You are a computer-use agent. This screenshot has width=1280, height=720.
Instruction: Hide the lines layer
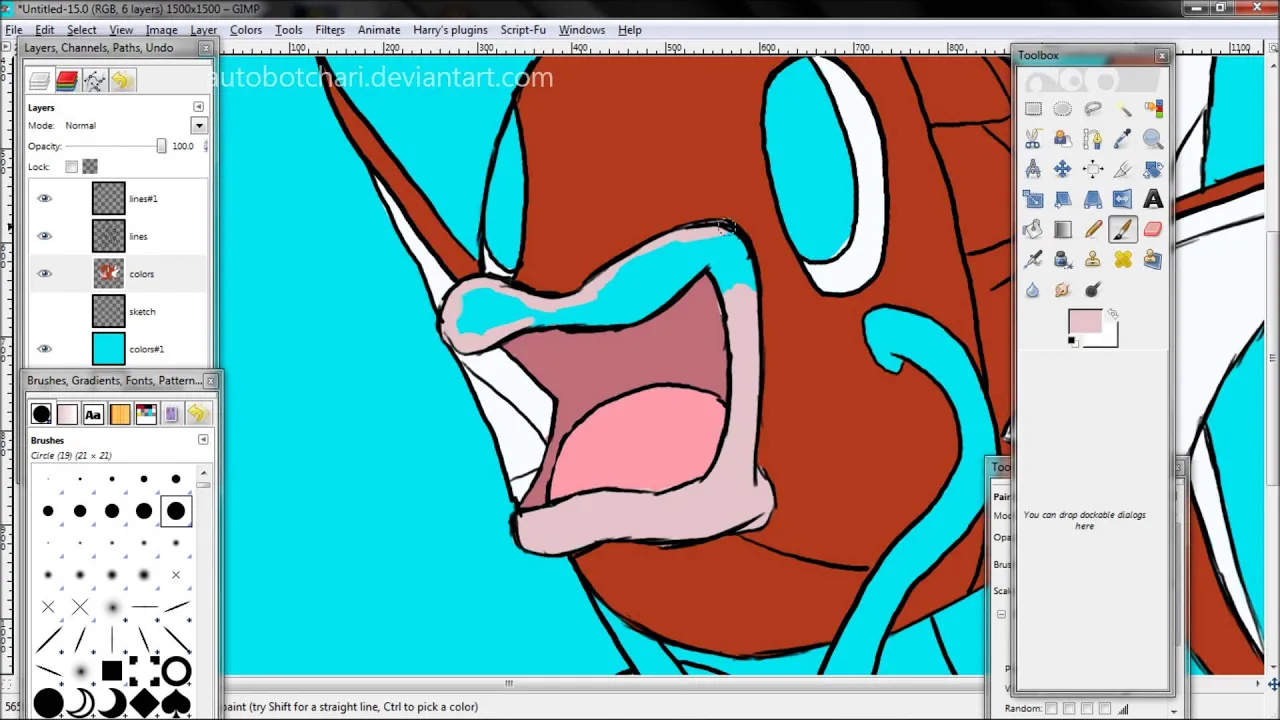[x=44, y=236]
